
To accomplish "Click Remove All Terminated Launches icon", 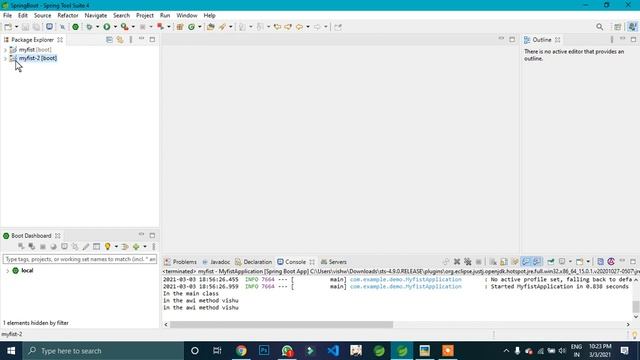I will point(468,262).
